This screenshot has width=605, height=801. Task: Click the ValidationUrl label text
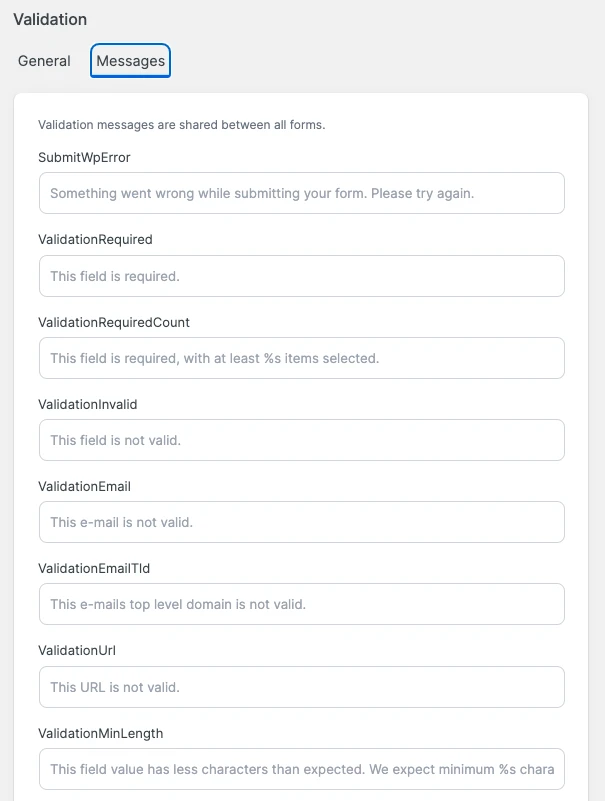[78, 651]
